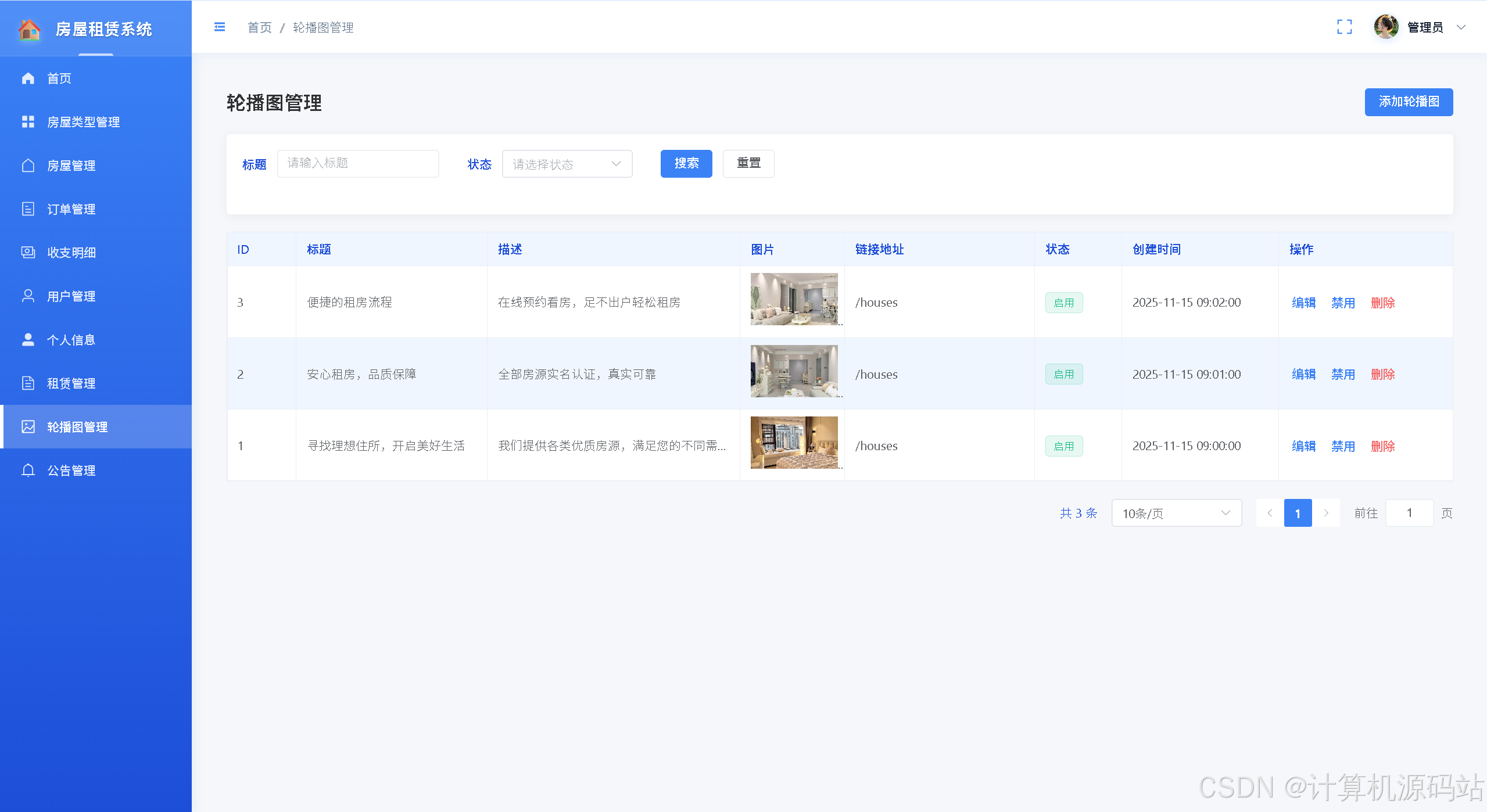This screenshot has width=1487, height=812.
Task: Go to 用户管理 in sidebar
Action: point(71,296)
